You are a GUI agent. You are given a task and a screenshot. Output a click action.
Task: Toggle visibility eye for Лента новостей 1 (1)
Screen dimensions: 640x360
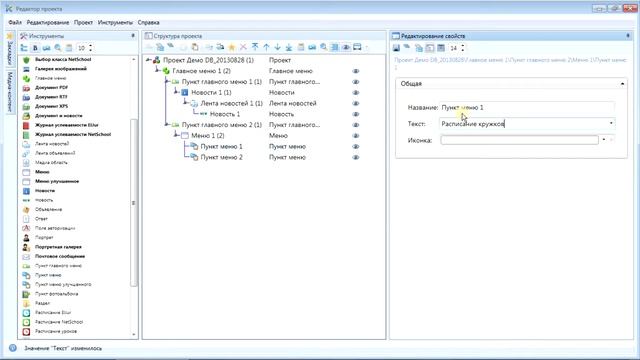click(356, 103)
